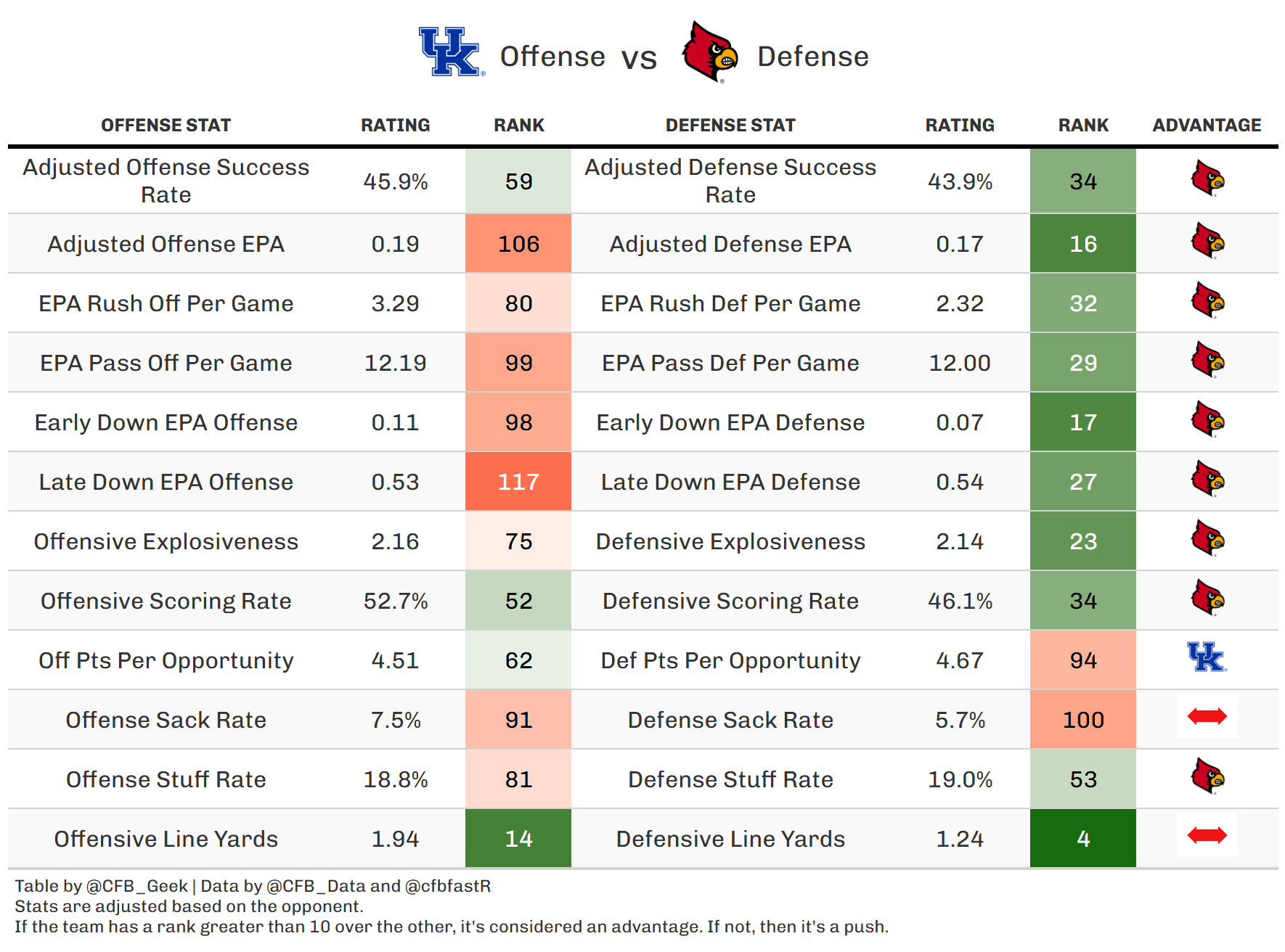The image size is (1285, 952).
Task: Click the @CFB_Geek credit in the footer
Action: coord(136,886)
